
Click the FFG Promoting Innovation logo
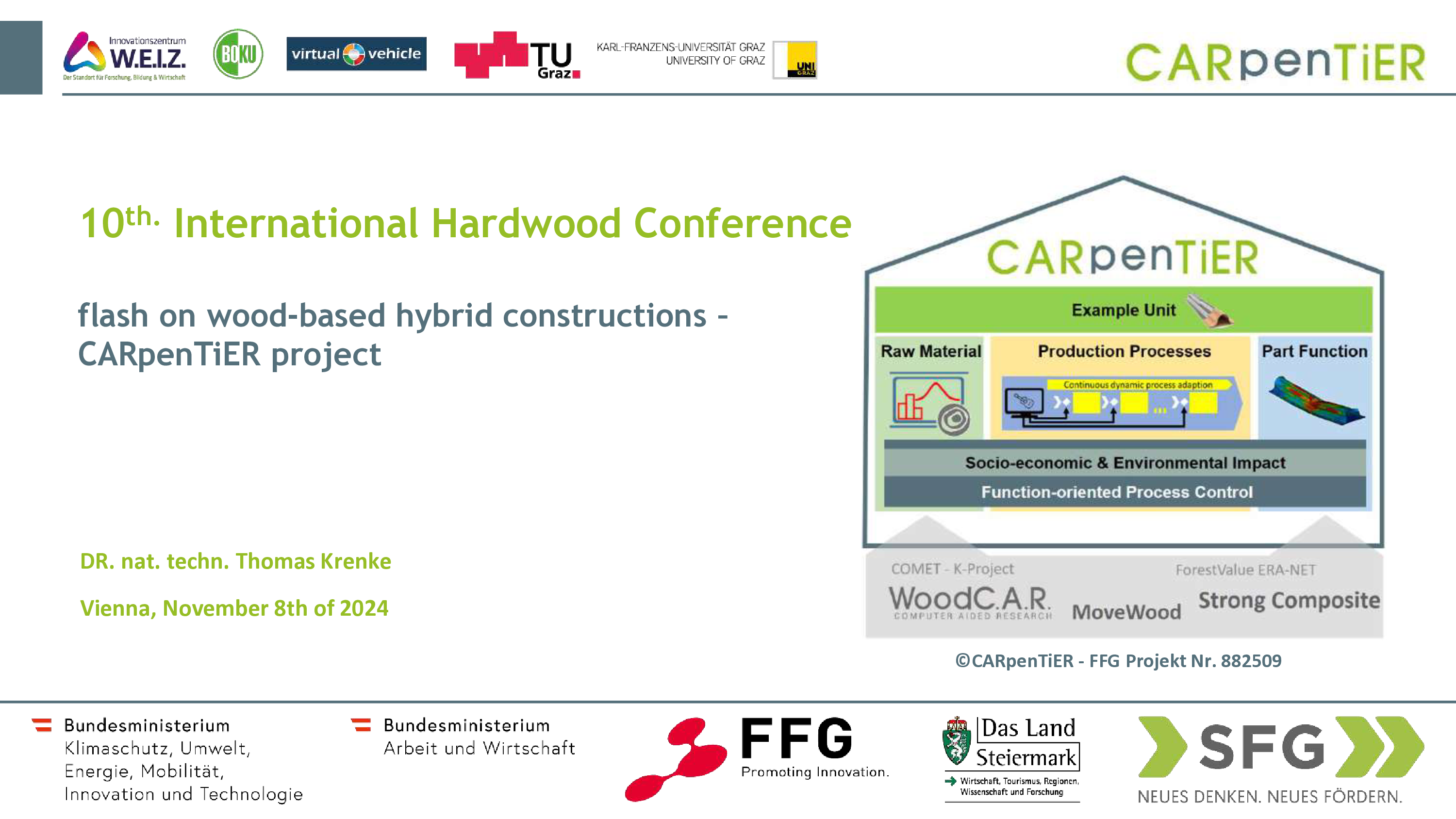pyautogui.click(x=758, y=759)
